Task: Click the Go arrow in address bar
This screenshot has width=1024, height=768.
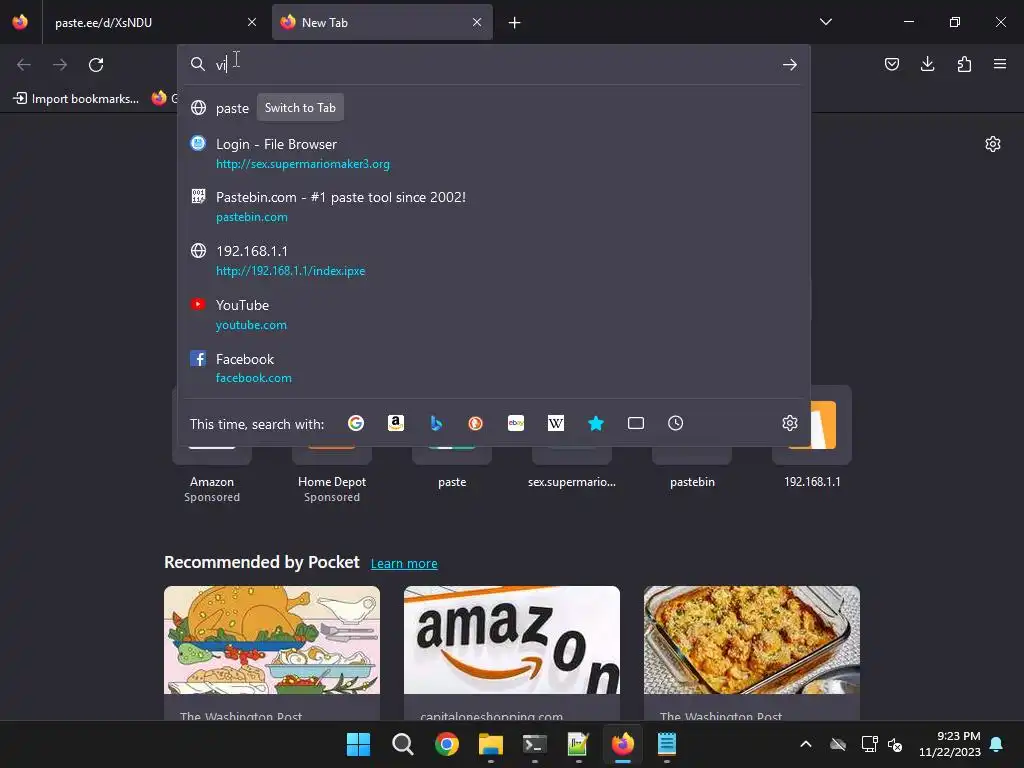Action: click(x=790, y=65)
